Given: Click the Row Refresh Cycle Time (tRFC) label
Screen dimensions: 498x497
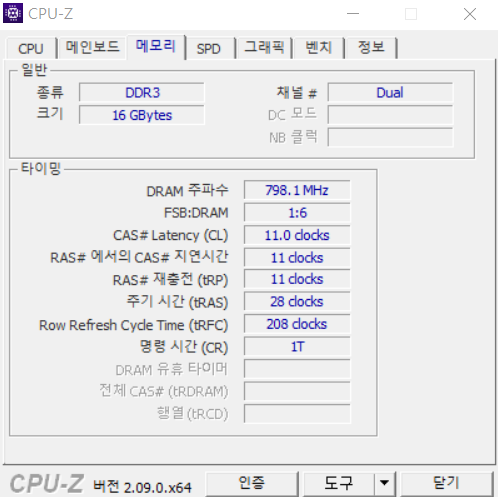Looking at the screenshot, I should pos(133,325).
